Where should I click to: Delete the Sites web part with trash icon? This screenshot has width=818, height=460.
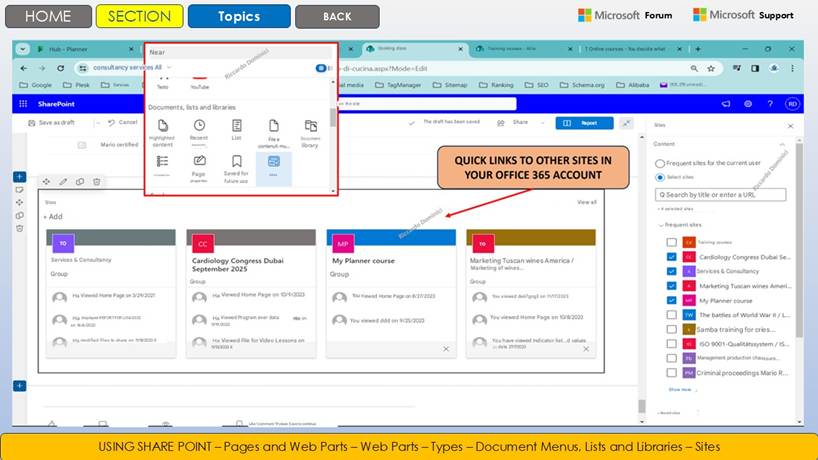point(96,181)
